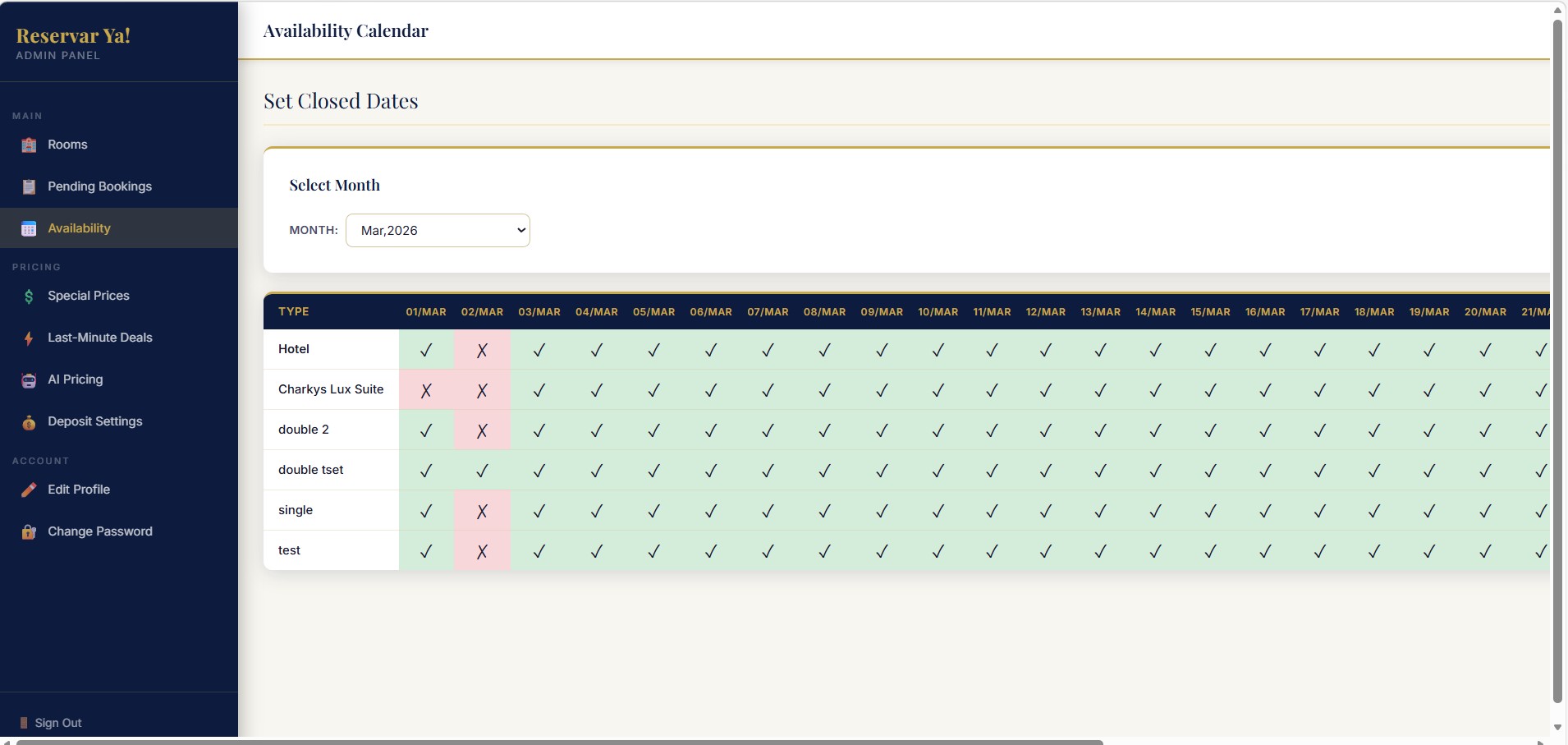Click the Last-Minute Deals lightning icon
This screenshot has width=1568, height=745.
[x=29, y=338]
